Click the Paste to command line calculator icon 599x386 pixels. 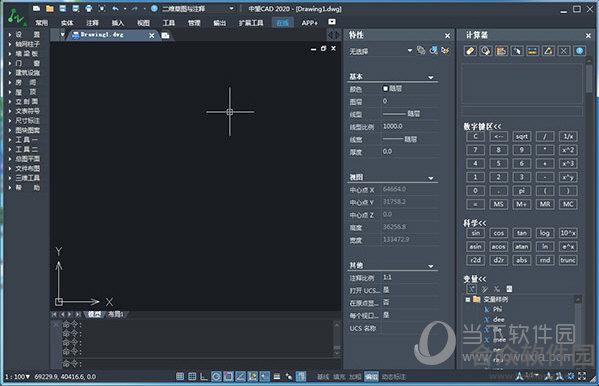(502, 51)
